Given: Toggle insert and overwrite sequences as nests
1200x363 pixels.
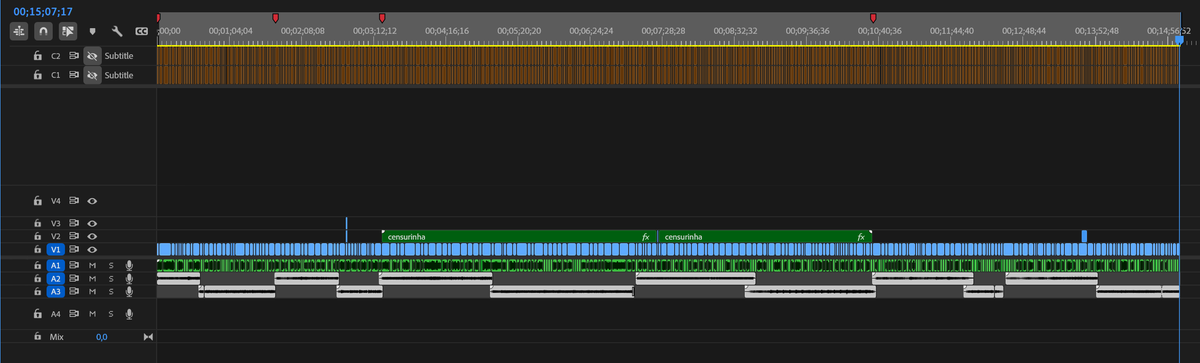Looking at the screenshot, I should click(19, 31).
